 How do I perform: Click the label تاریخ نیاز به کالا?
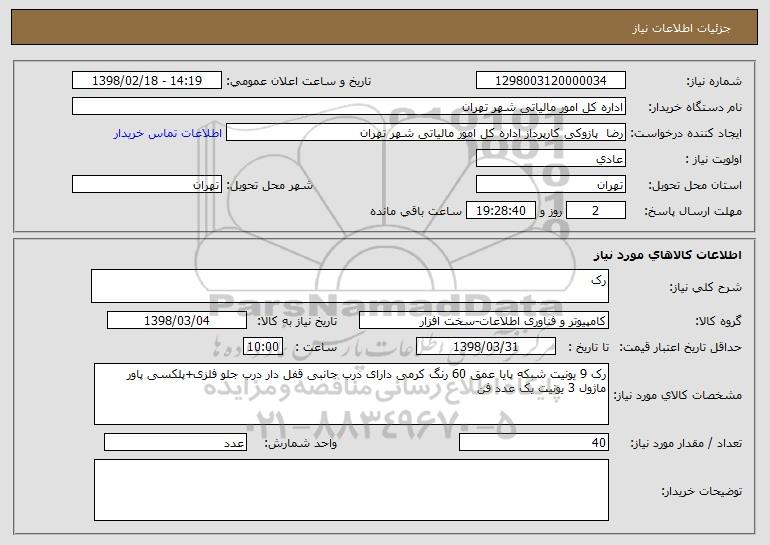tap(297, 322)
